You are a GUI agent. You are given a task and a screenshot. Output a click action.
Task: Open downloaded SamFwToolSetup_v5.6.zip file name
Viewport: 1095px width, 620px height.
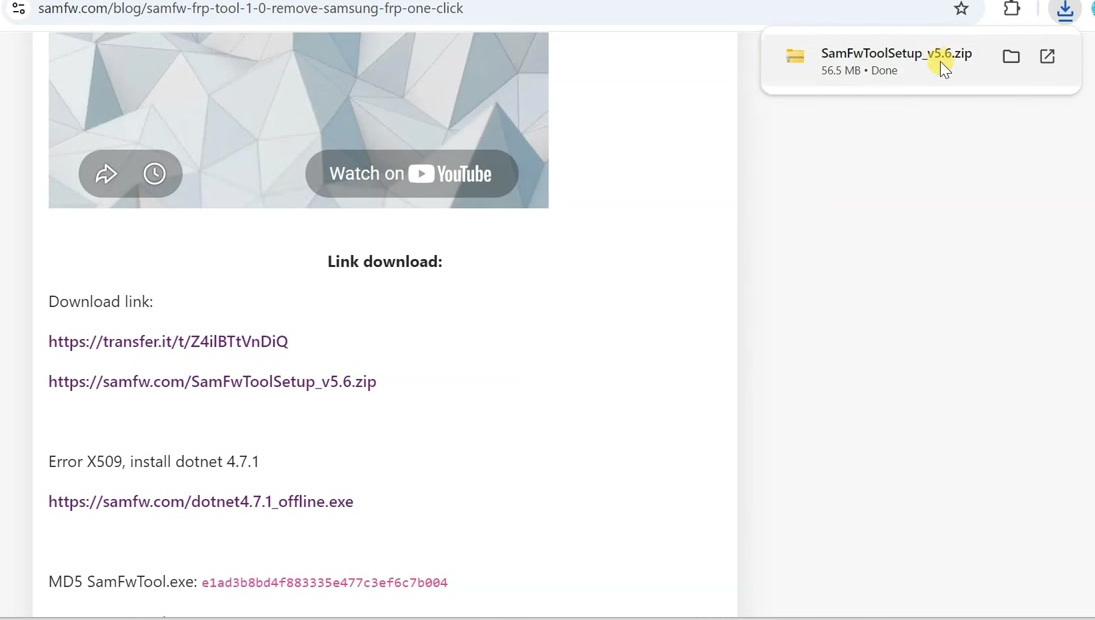click(x=896, y=53)
